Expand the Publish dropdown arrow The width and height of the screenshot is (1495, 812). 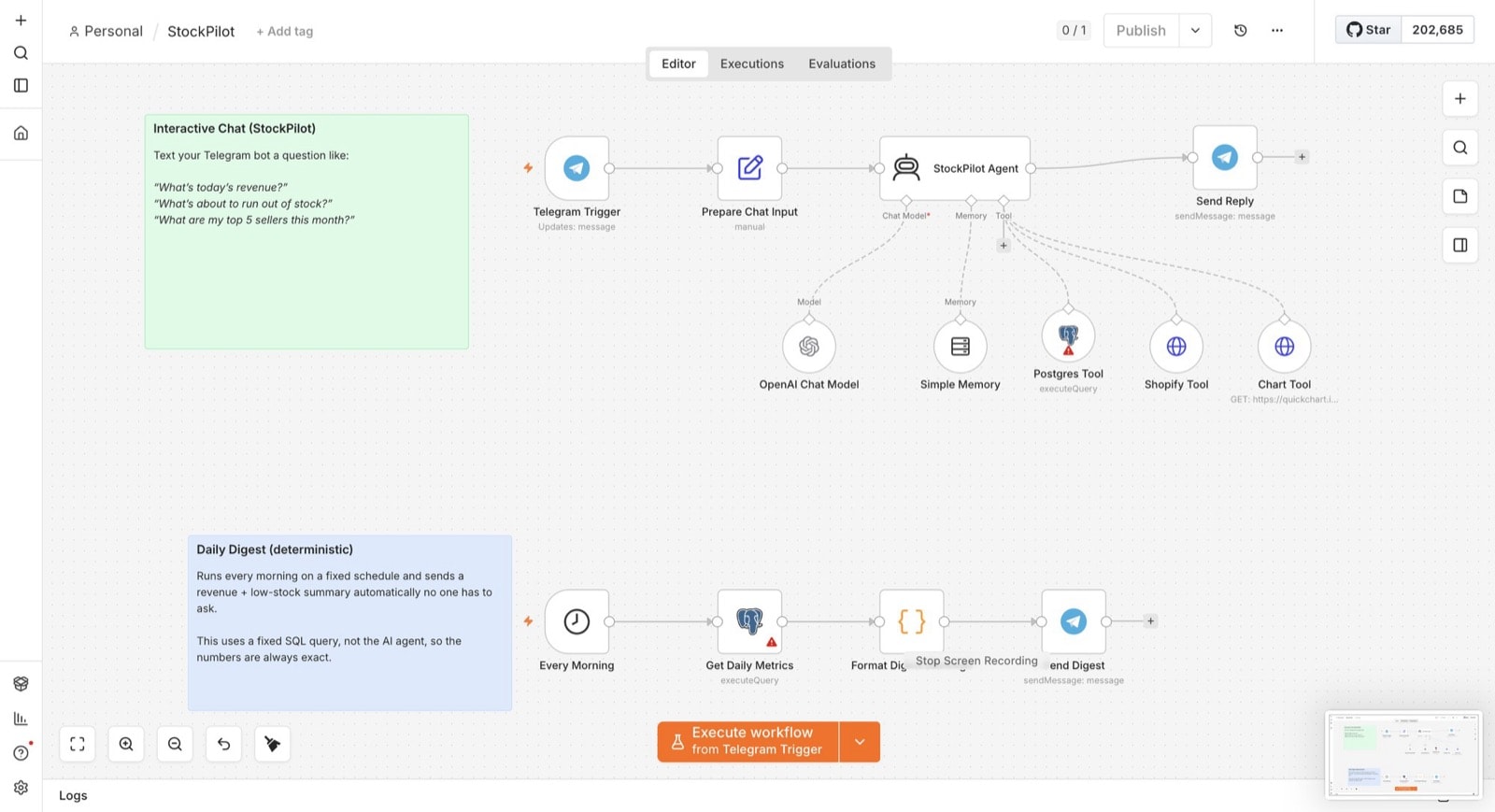pyautogui.click(x=1195, y=30)
